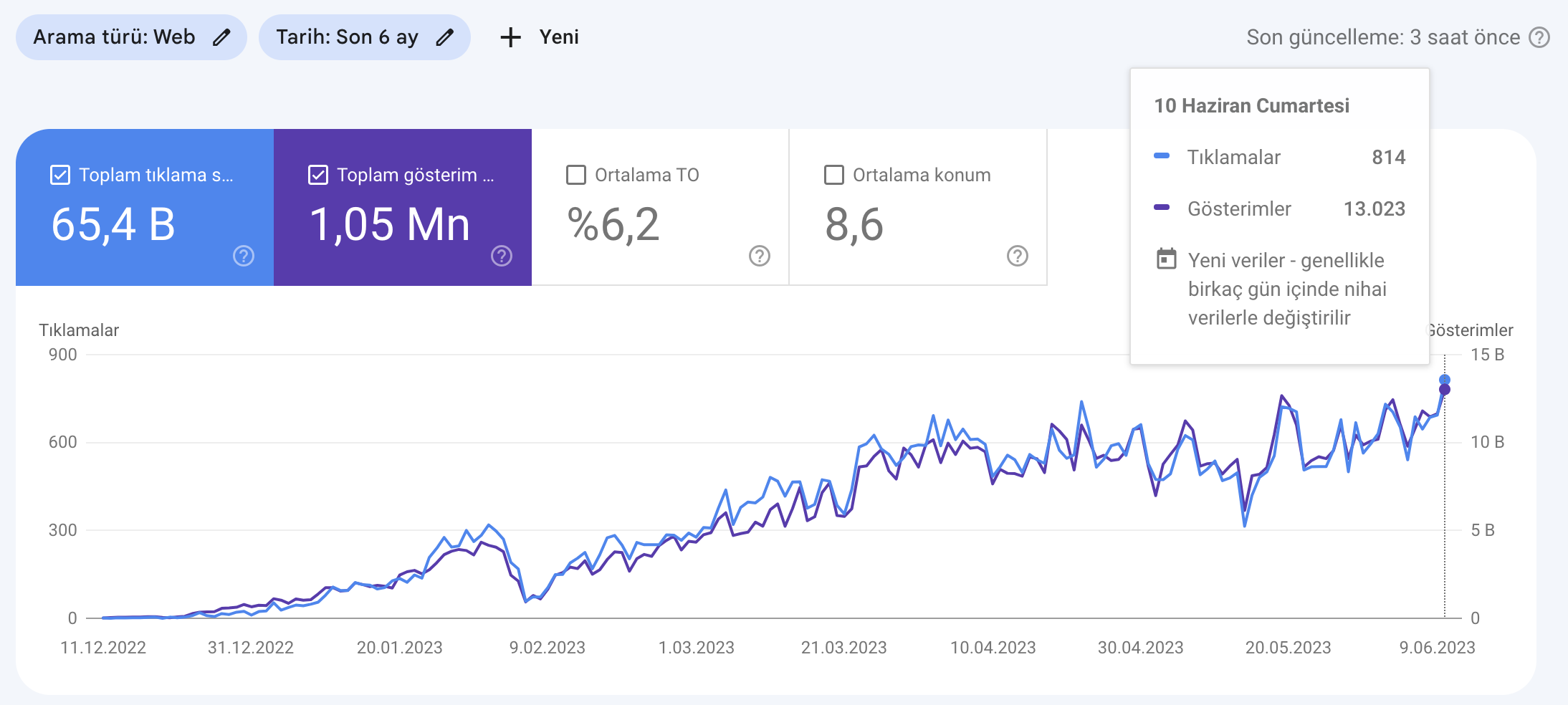Click the Yeni filter button
The height and width of the screenshot is (705, 1568).
[540, 37]
